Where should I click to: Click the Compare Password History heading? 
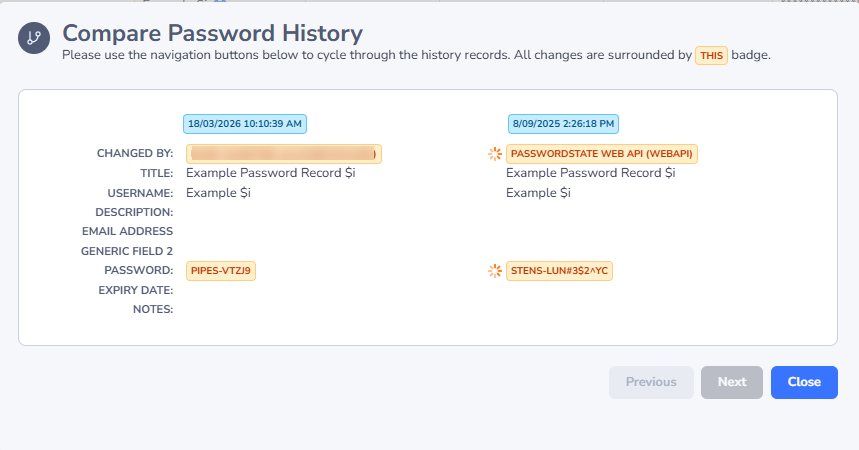212,35
